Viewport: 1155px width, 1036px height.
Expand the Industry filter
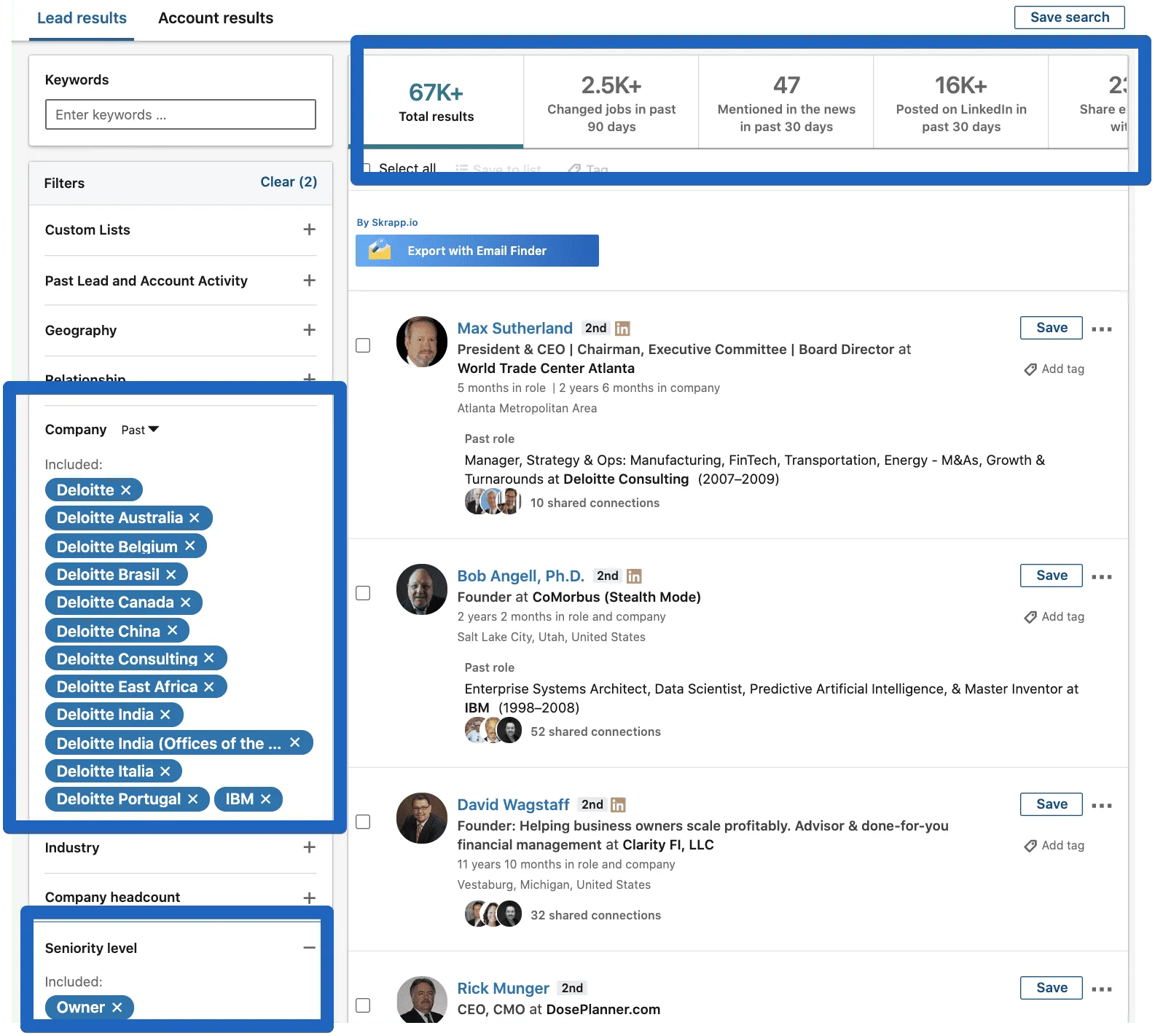point(309,847)
